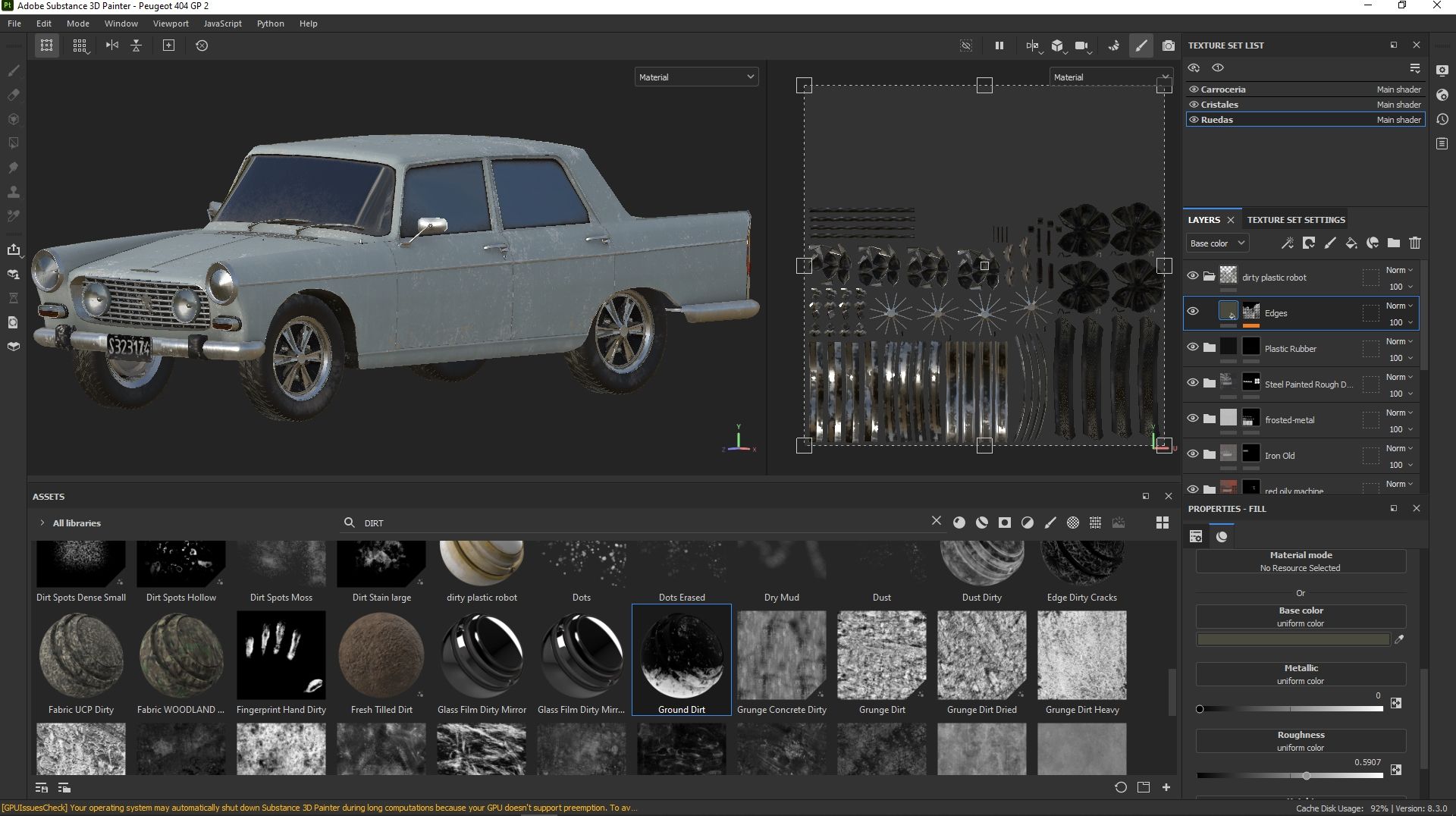Screen dimensions: 1456x816
Task: Open the History panel icon
Action: [x=1442, y=119]
